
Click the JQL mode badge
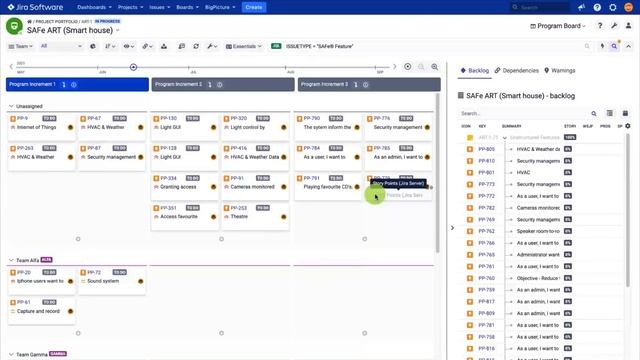point(276,46)
